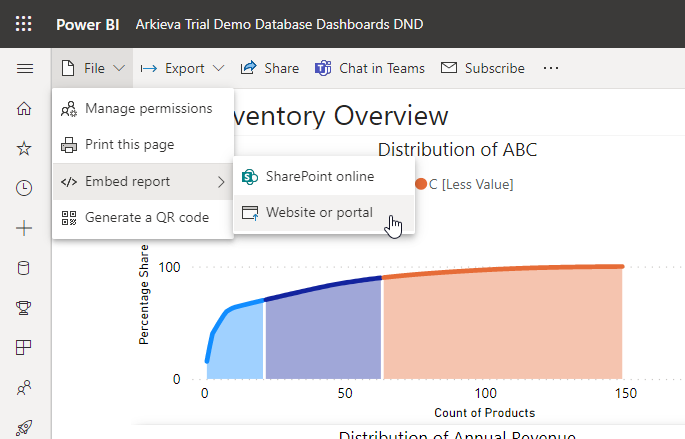Viewport: 685px width, 439px height.
Task: Open Favorites star in the sidebar
Action: tap(24, 149)
